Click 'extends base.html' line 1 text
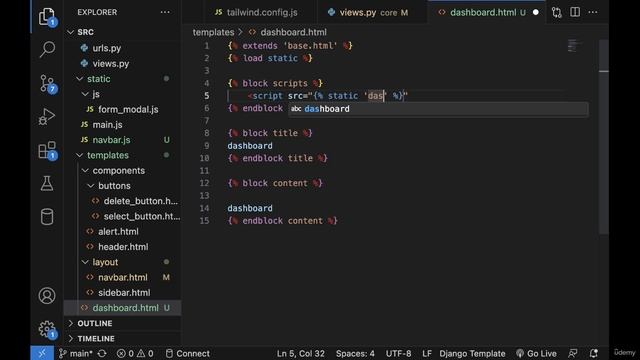640x360 pixels. (x=290, y=46)
